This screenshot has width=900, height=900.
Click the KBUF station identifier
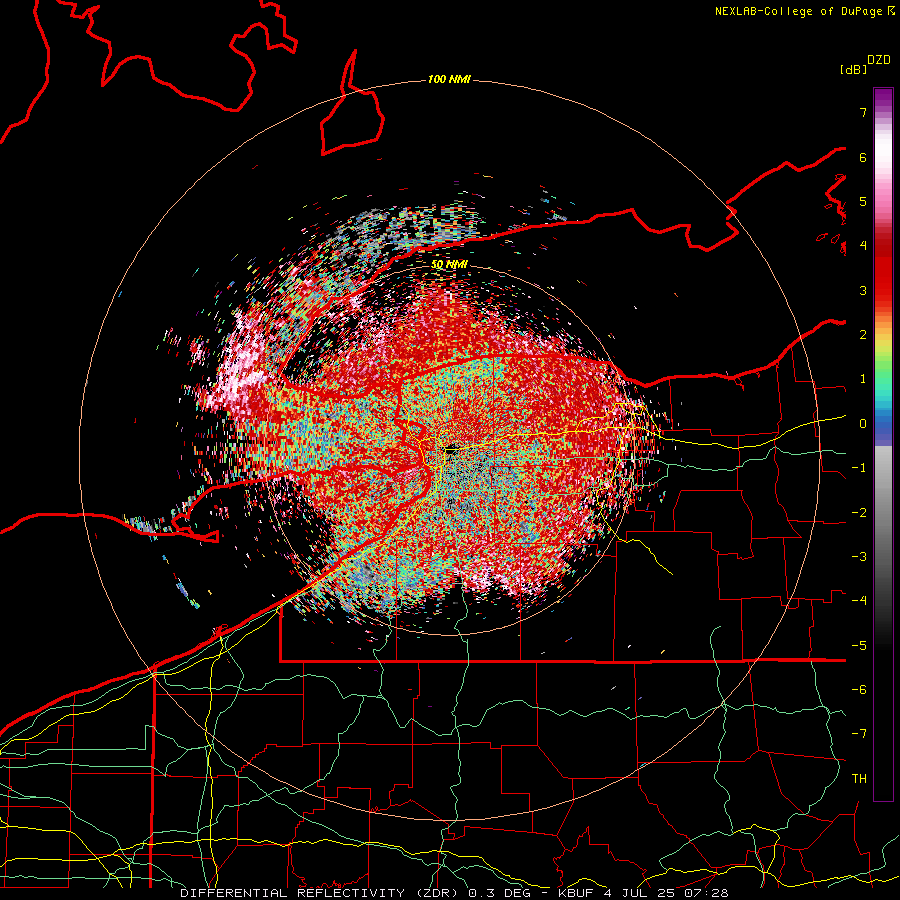(x=576, y=893)
